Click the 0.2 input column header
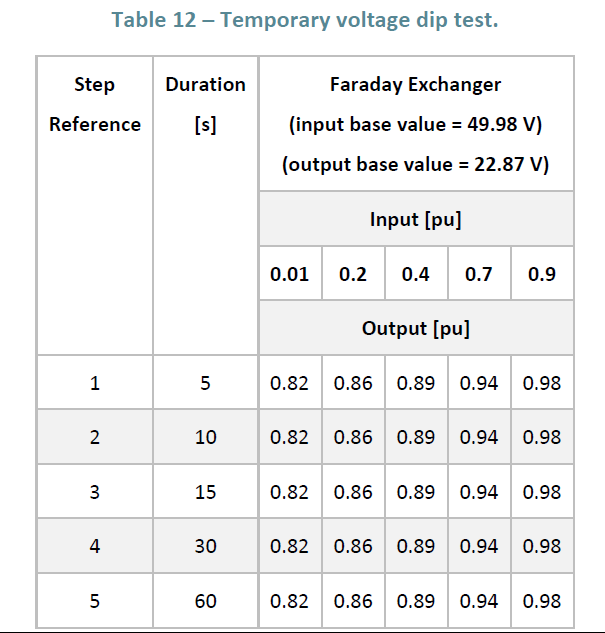This screenshot has height=633, width=605. (x=353, y=274)
